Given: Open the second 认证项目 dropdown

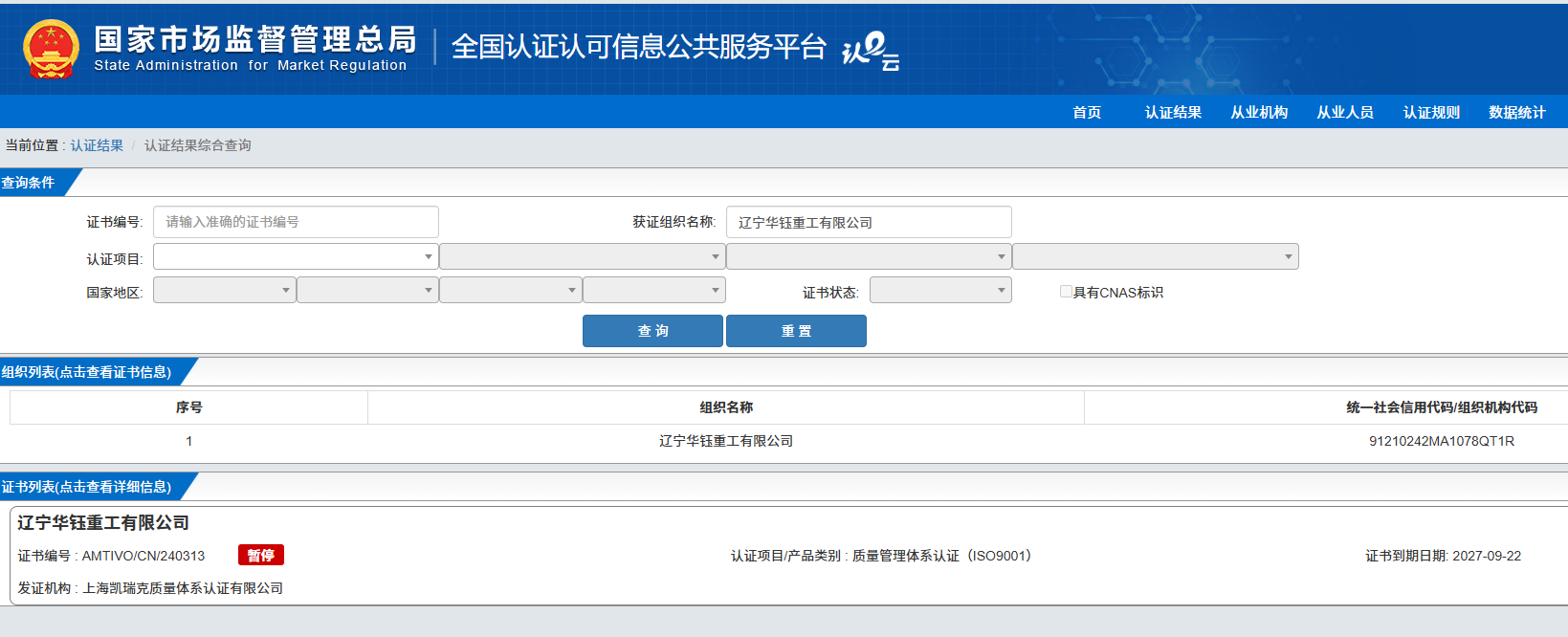Looking at the screenshot, I should 582,256.
